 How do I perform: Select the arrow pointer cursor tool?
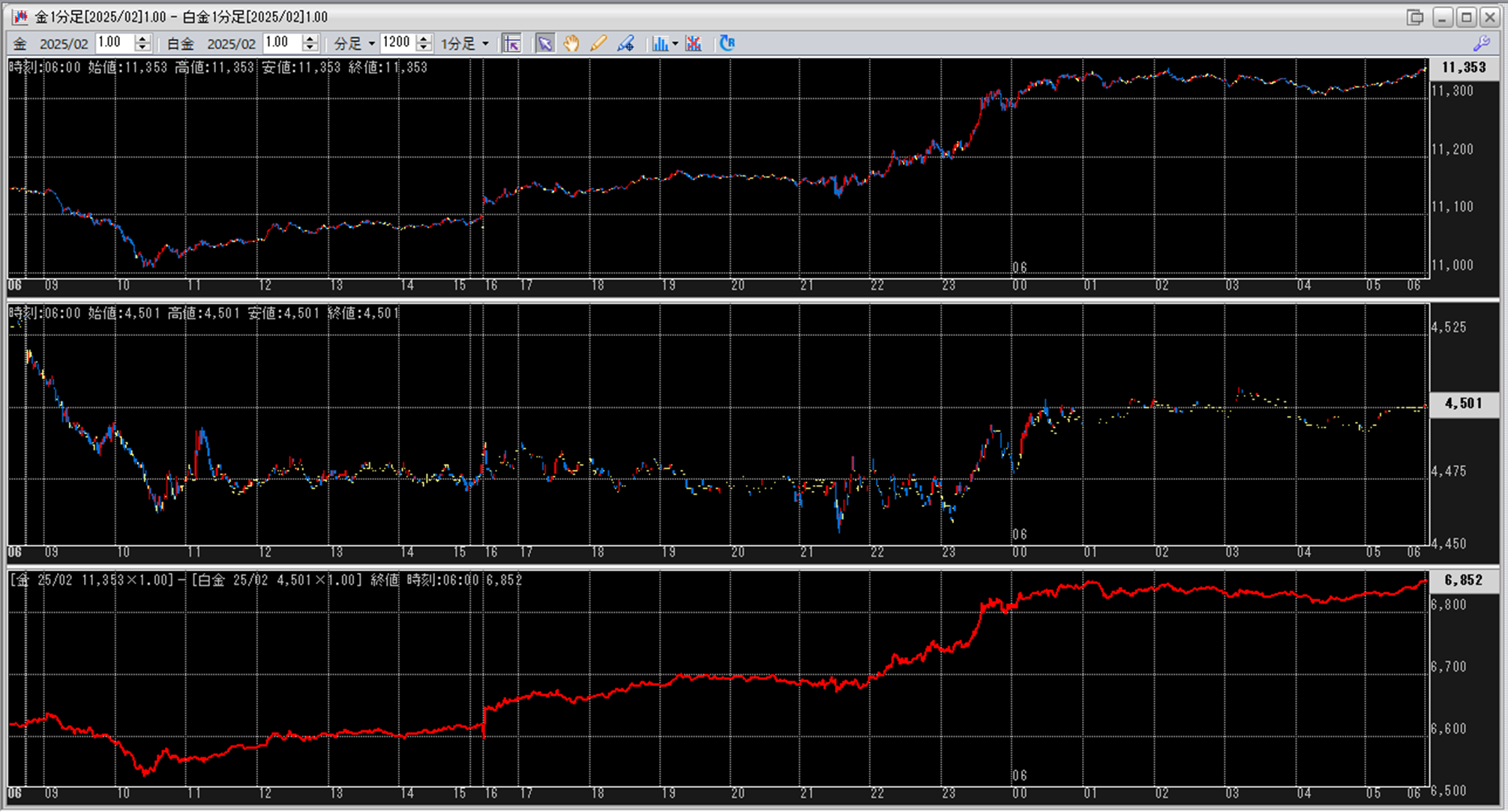click(545, 43)
